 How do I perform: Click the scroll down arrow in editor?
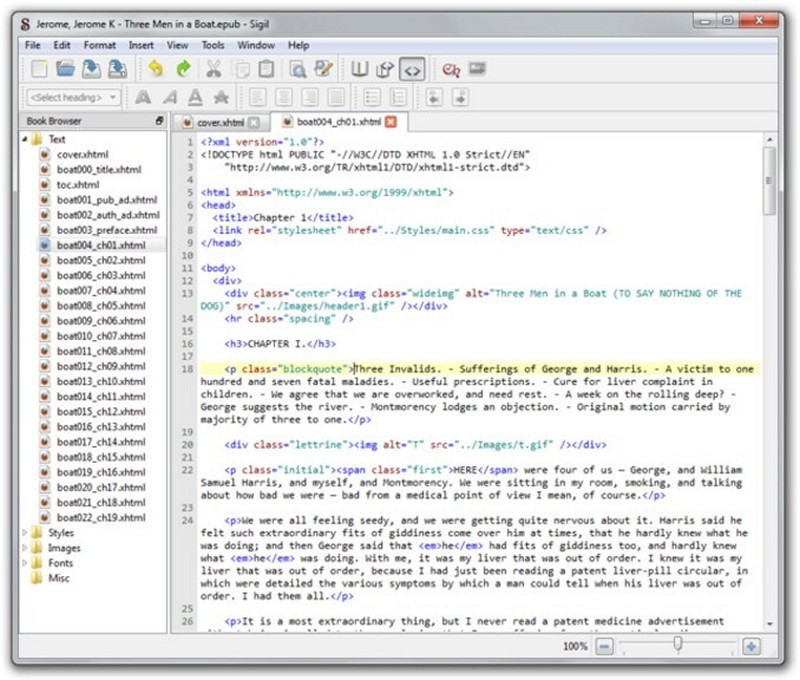[x=769, y=624]
